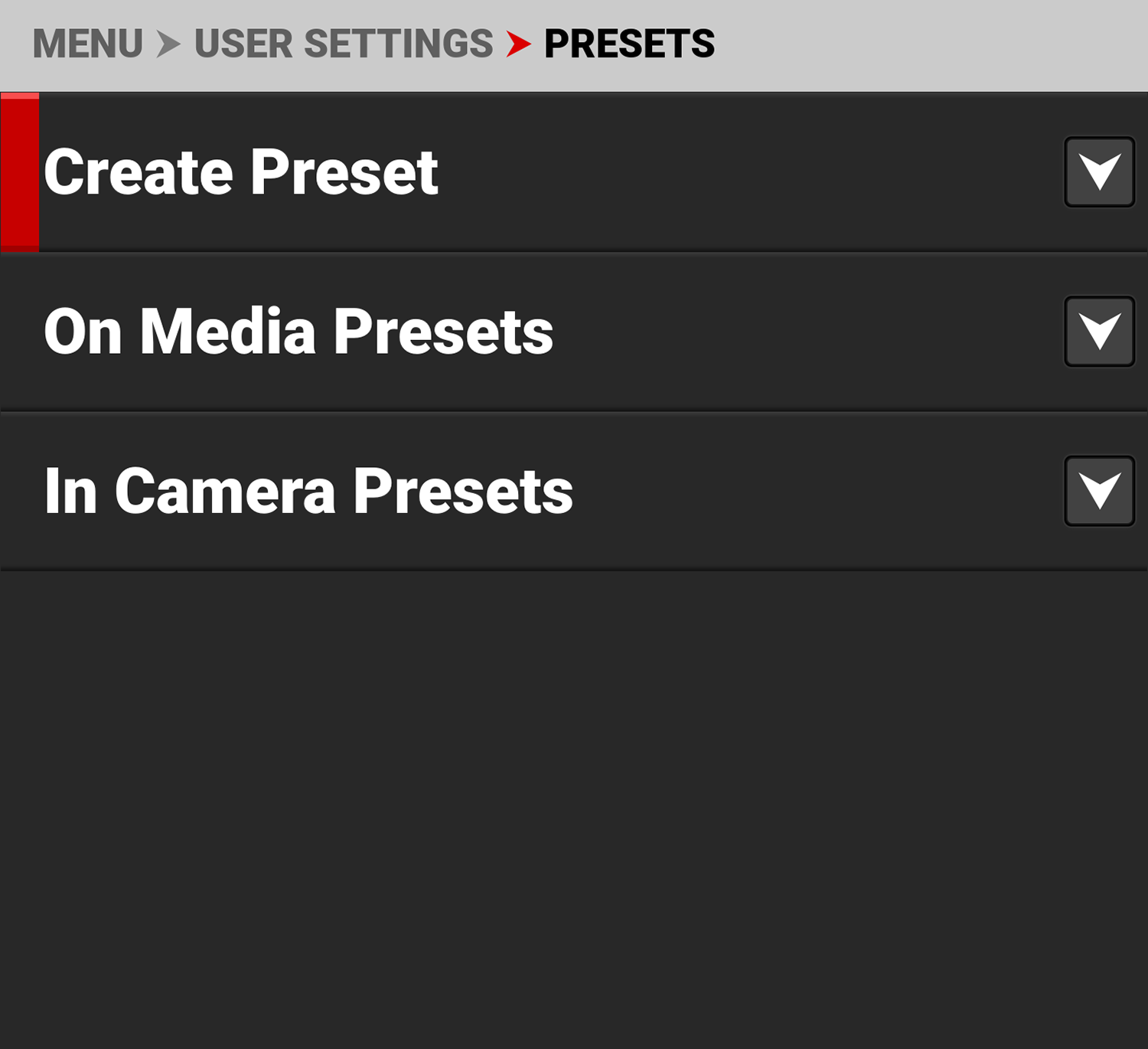Screen dimensions: 1148x1049
Task: Open the MENU breadcrumb item
Action: click(x=88, y=44)
